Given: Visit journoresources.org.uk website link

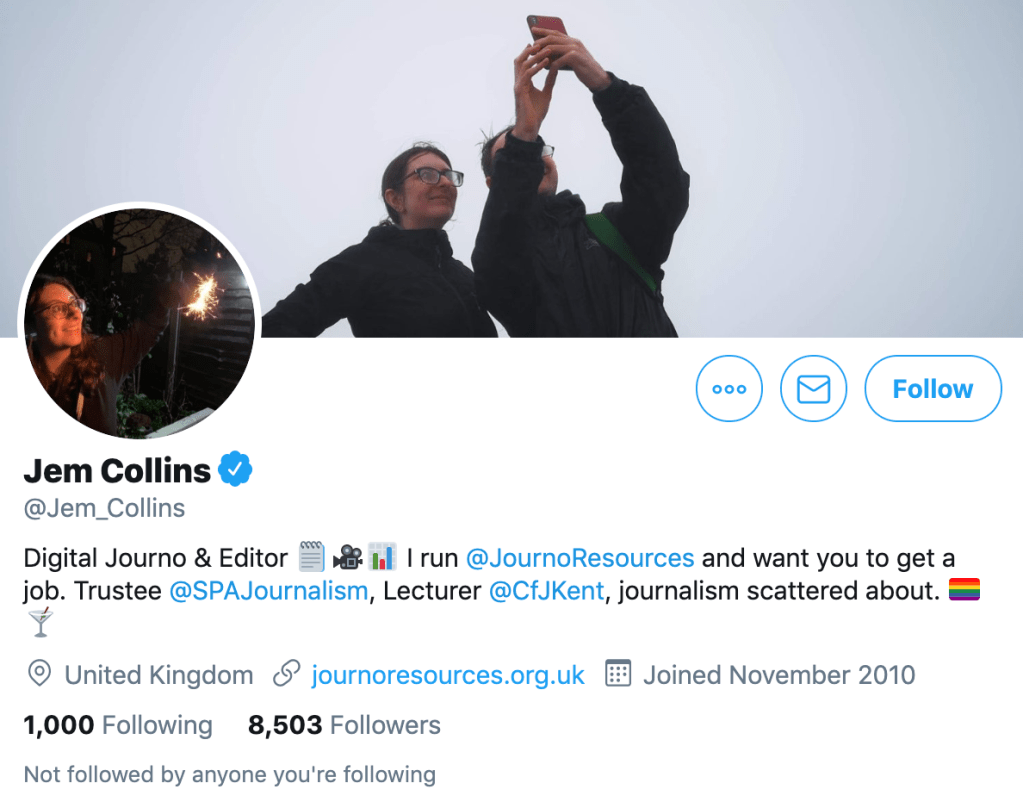Looking at the screenshot, I should [x=448, y=675].
